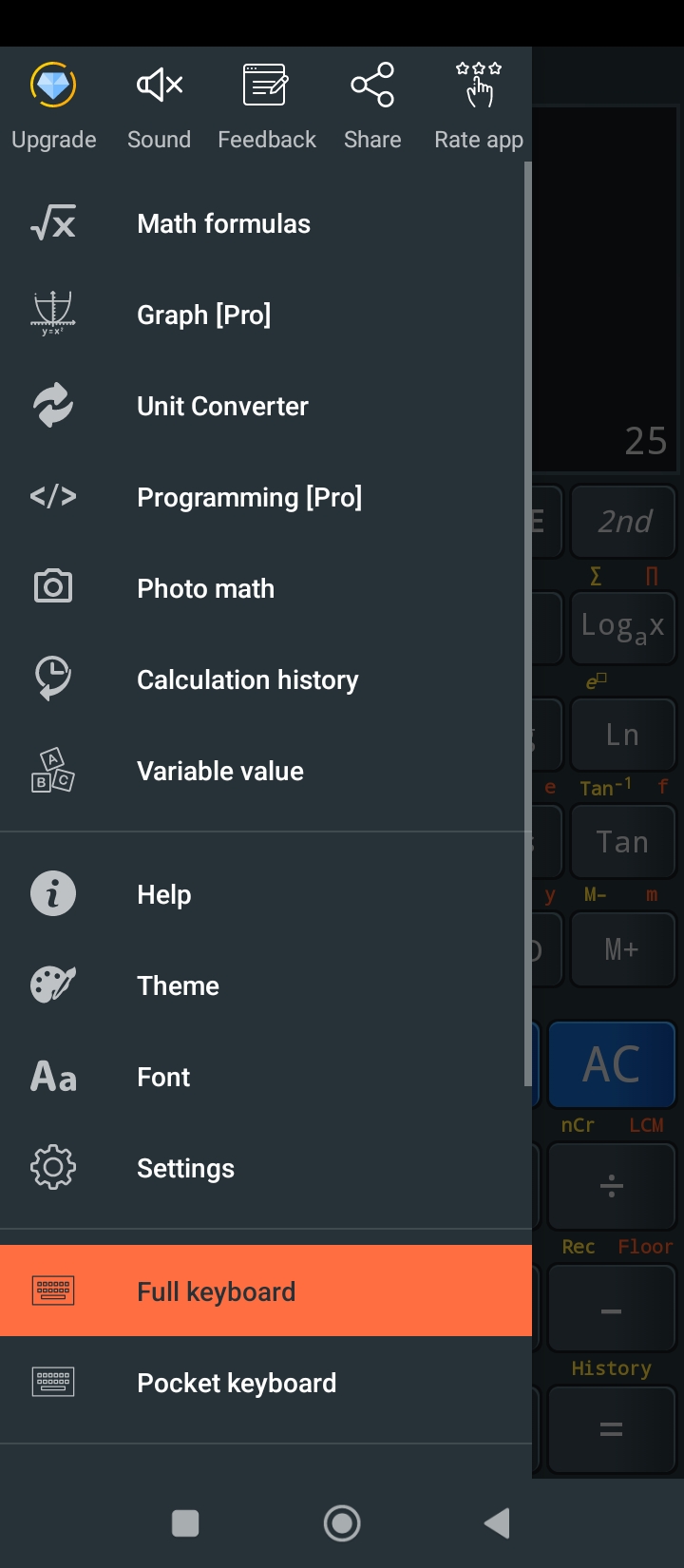
Task: Open the Font option
Action: (x=266, y=1078)
